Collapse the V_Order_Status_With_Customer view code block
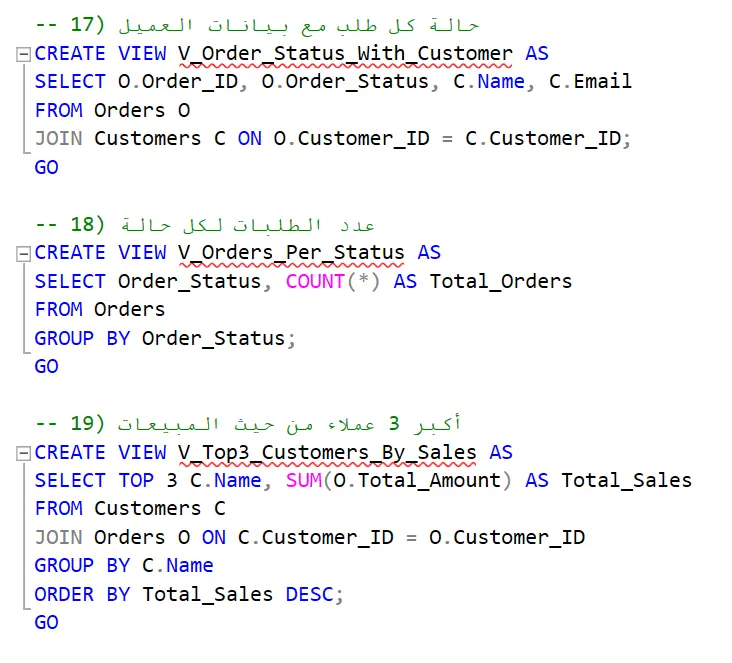 tap(23, 54)
